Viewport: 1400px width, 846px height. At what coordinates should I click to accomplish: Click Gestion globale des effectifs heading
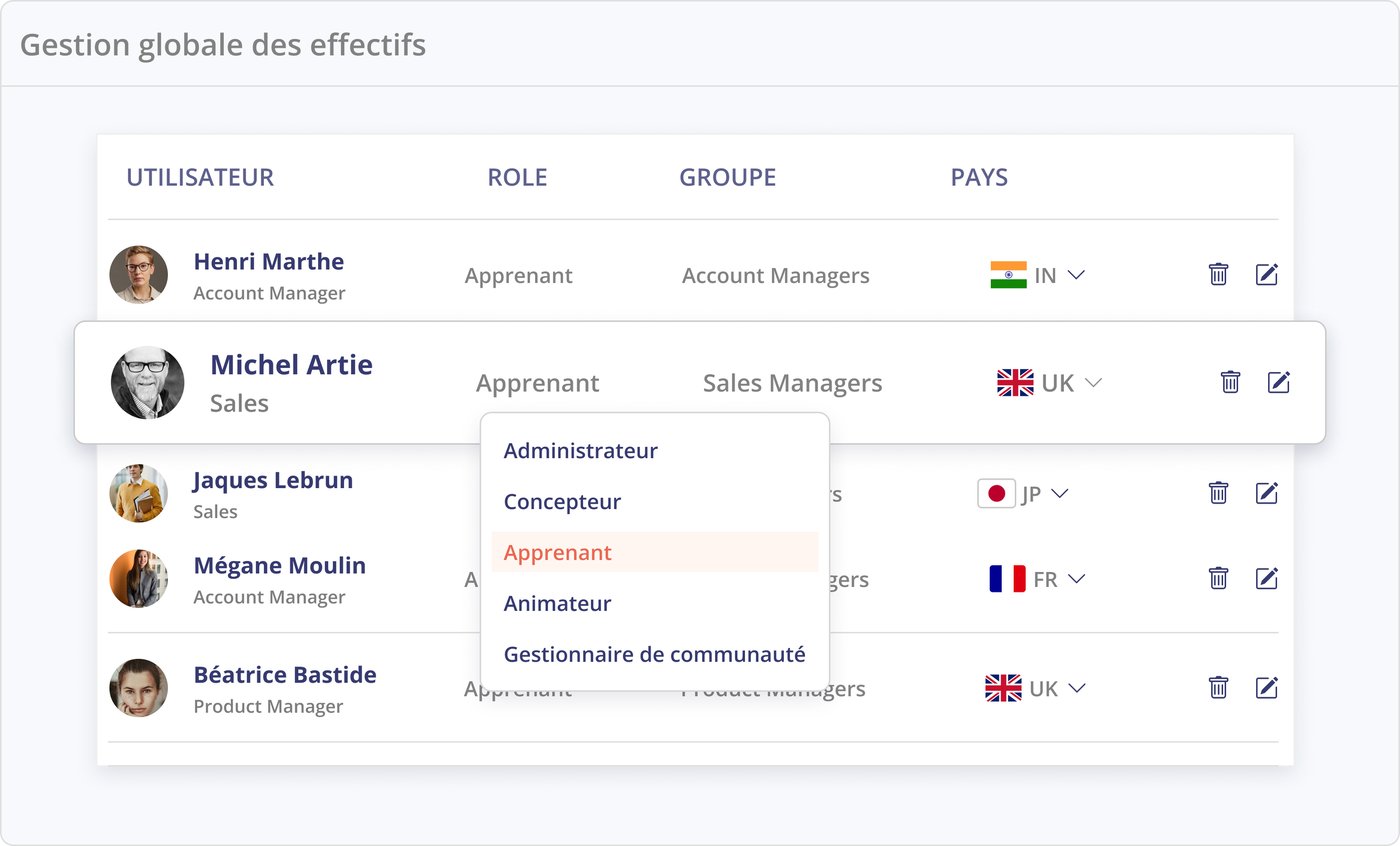click(223, 45)
